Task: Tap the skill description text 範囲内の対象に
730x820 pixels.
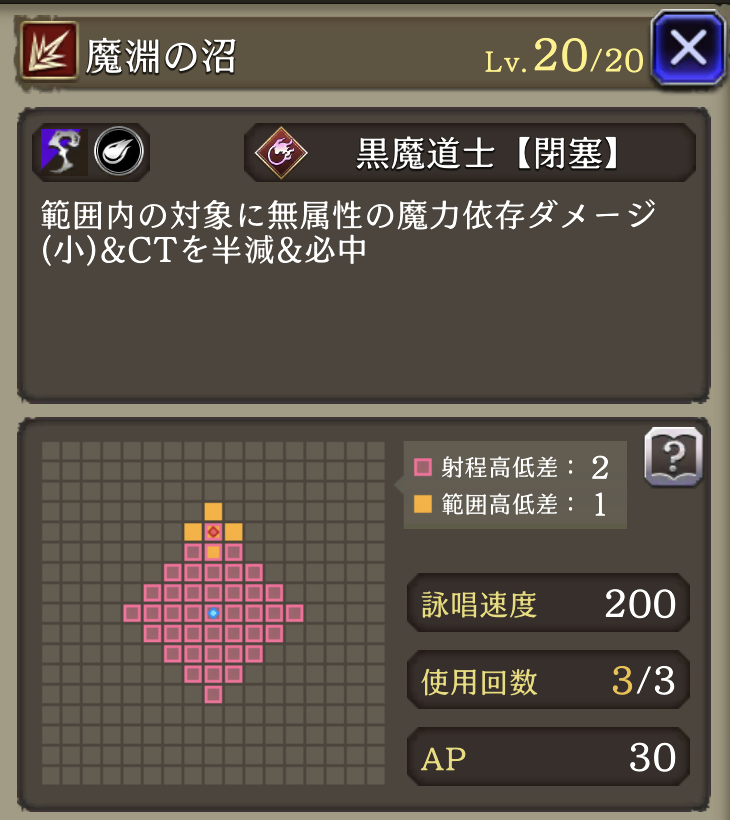Action: 137,215
